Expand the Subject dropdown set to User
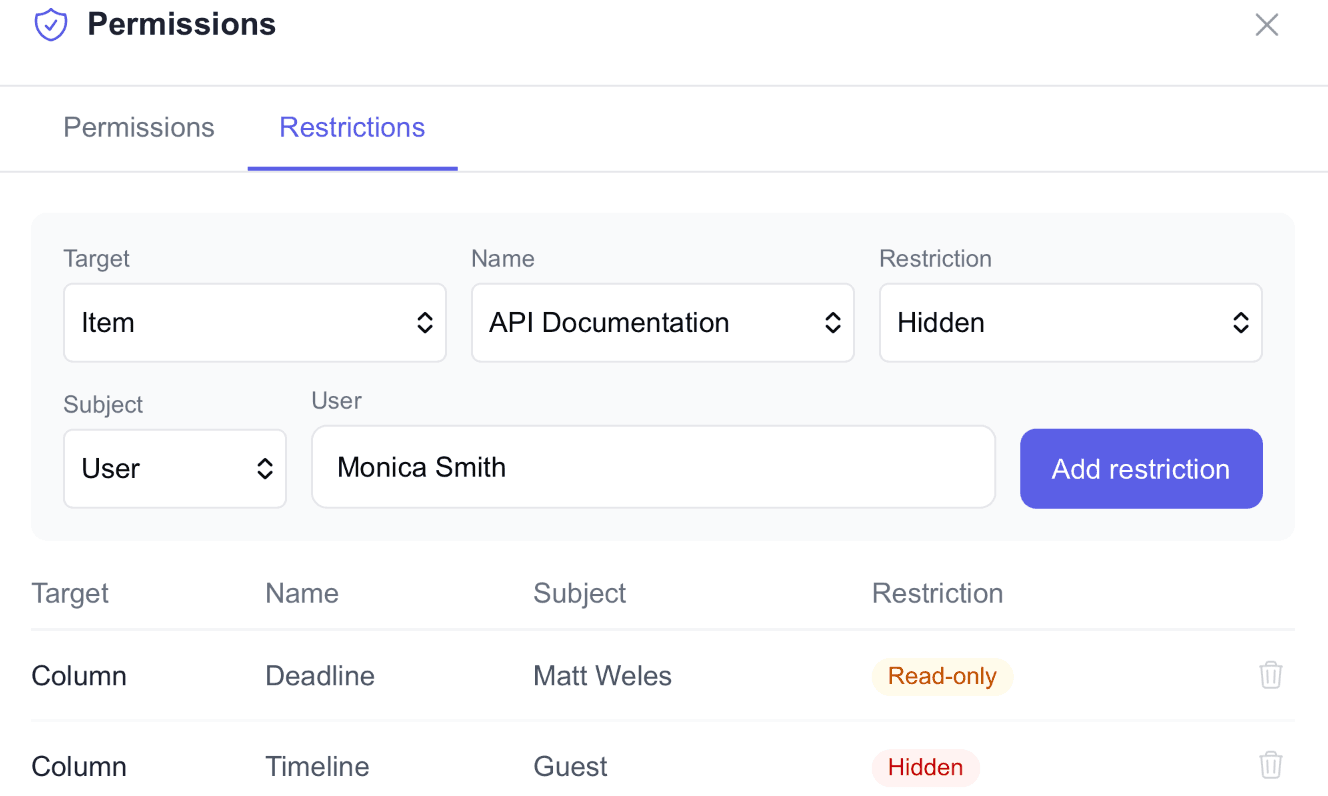Image resolution: width=1328 pixels, height=796 pixels. 174,469
